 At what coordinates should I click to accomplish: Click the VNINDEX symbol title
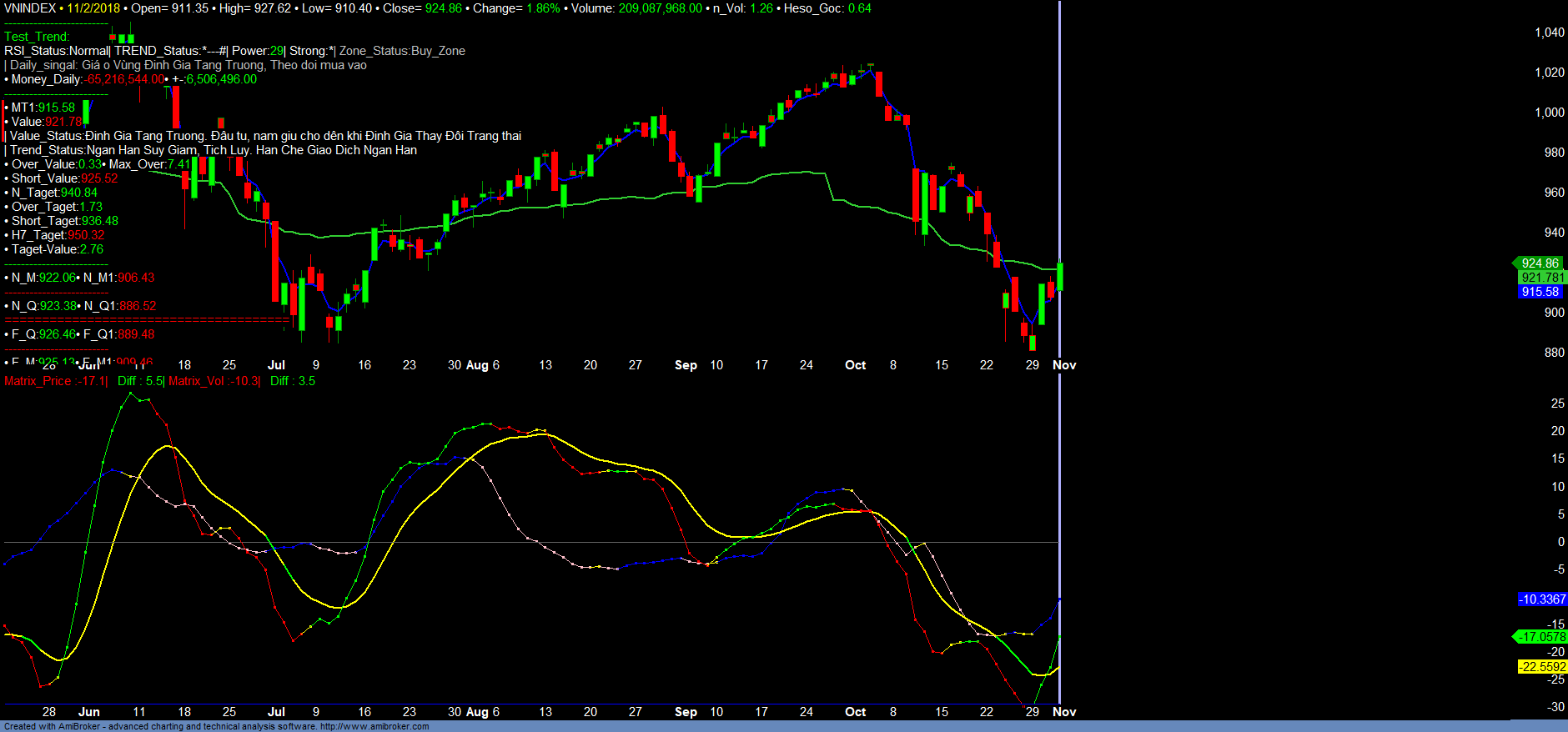[x=30, y=8]
